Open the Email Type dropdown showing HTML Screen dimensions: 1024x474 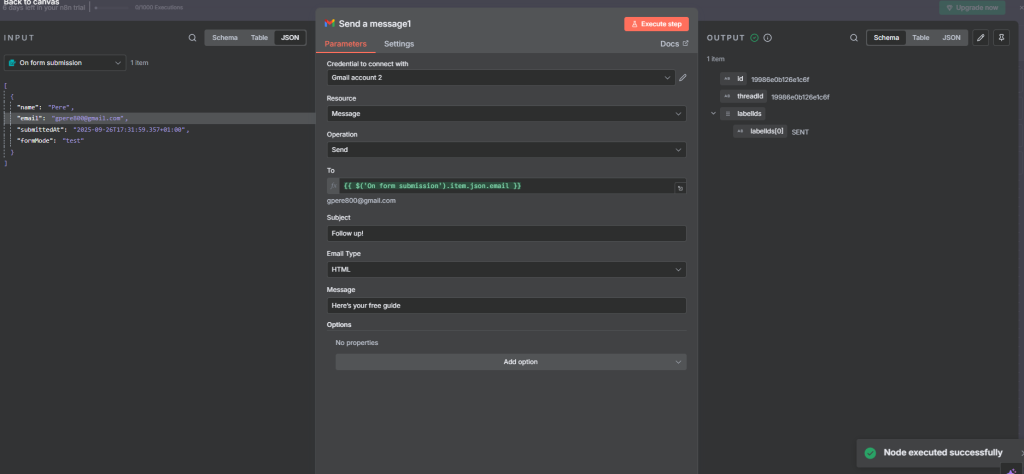(x=506, y=269)
